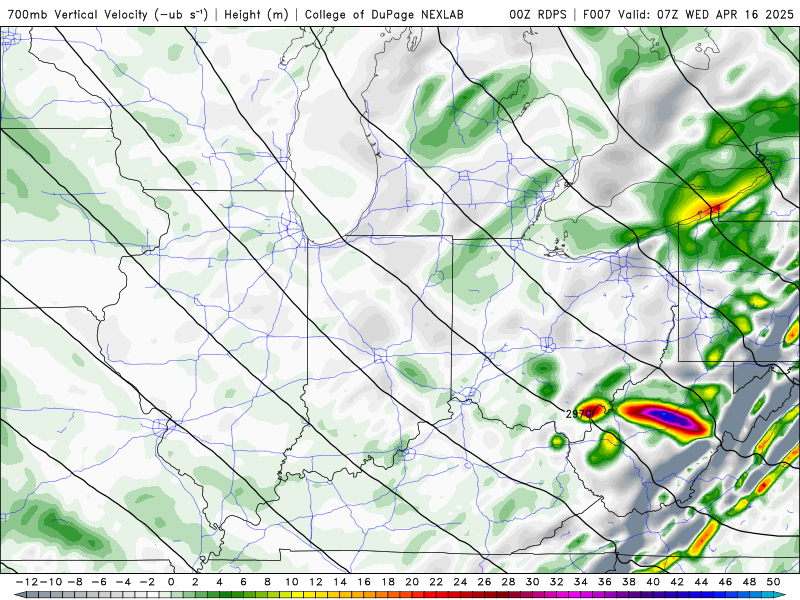Click the "34" color scale label
The width and height of the screenshot is (800, 600).
pos(581,582)
